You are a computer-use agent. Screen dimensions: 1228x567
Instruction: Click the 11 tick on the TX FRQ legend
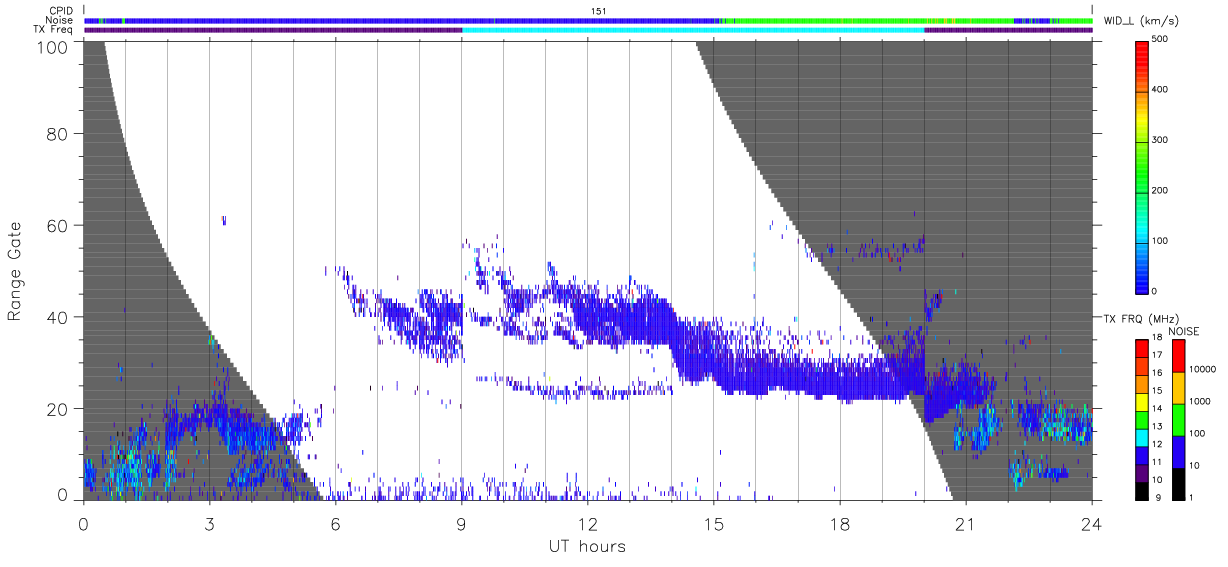[1157, 462]
